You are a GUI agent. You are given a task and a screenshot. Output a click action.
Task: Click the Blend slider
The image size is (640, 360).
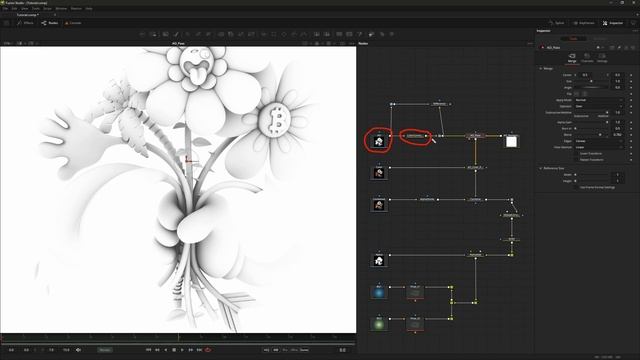point(592,135)
